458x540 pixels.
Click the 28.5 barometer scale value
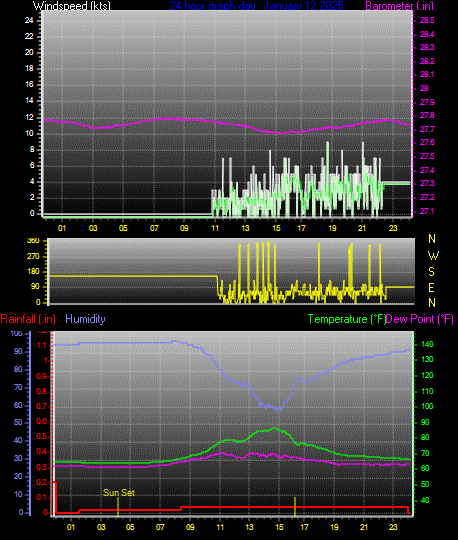(x=427, y=20)
